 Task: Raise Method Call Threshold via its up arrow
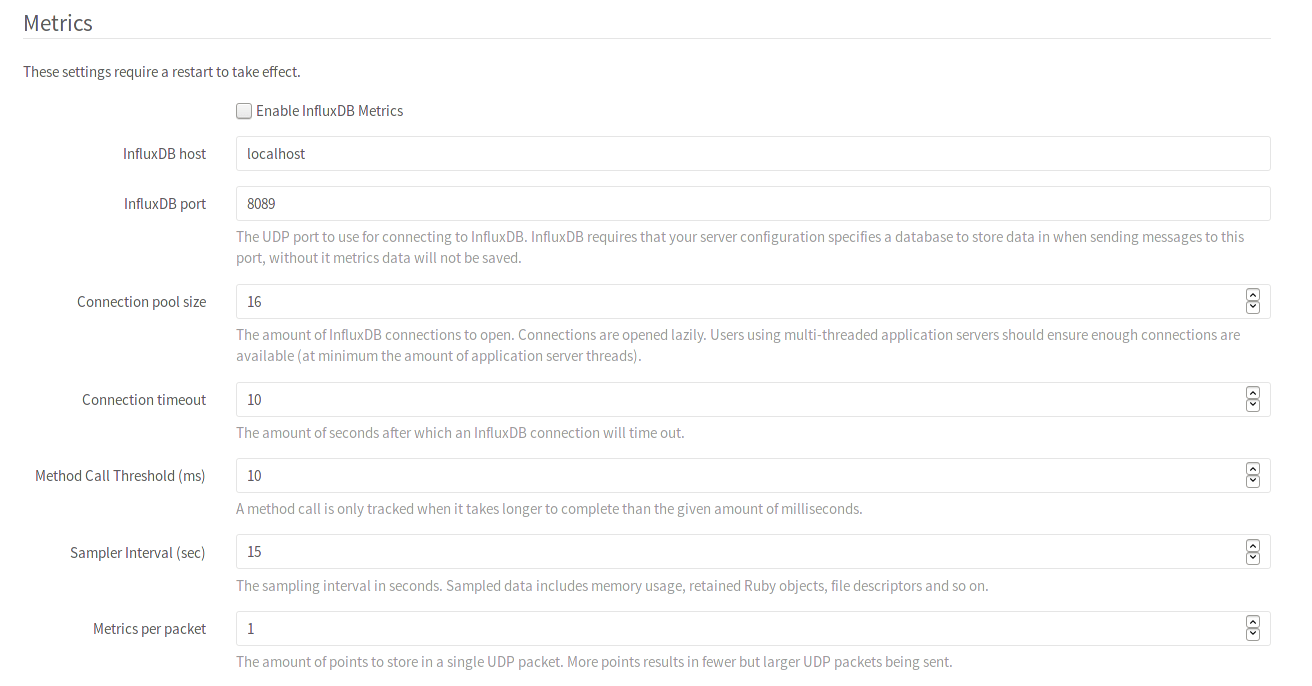(1252, 470)
